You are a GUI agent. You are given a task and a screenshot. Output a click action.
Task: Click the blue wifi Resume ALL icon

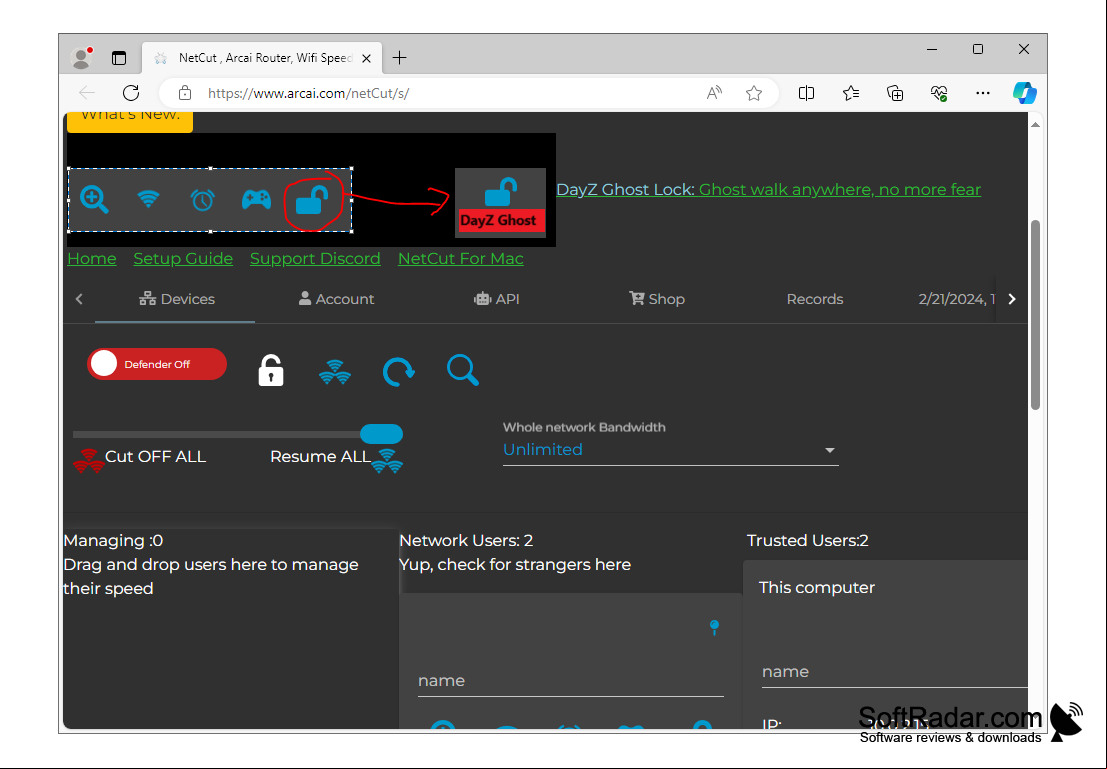click(x=387, y=460)
